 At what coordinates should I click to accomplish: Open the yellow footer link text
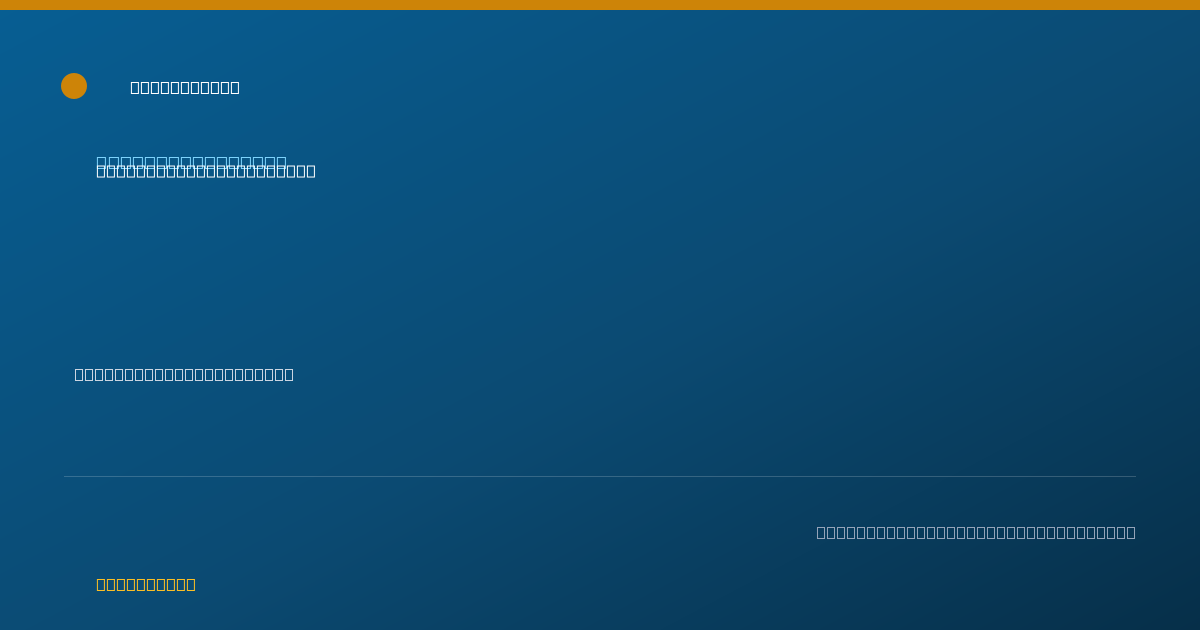pyautogui.click(x=146, y=584)
